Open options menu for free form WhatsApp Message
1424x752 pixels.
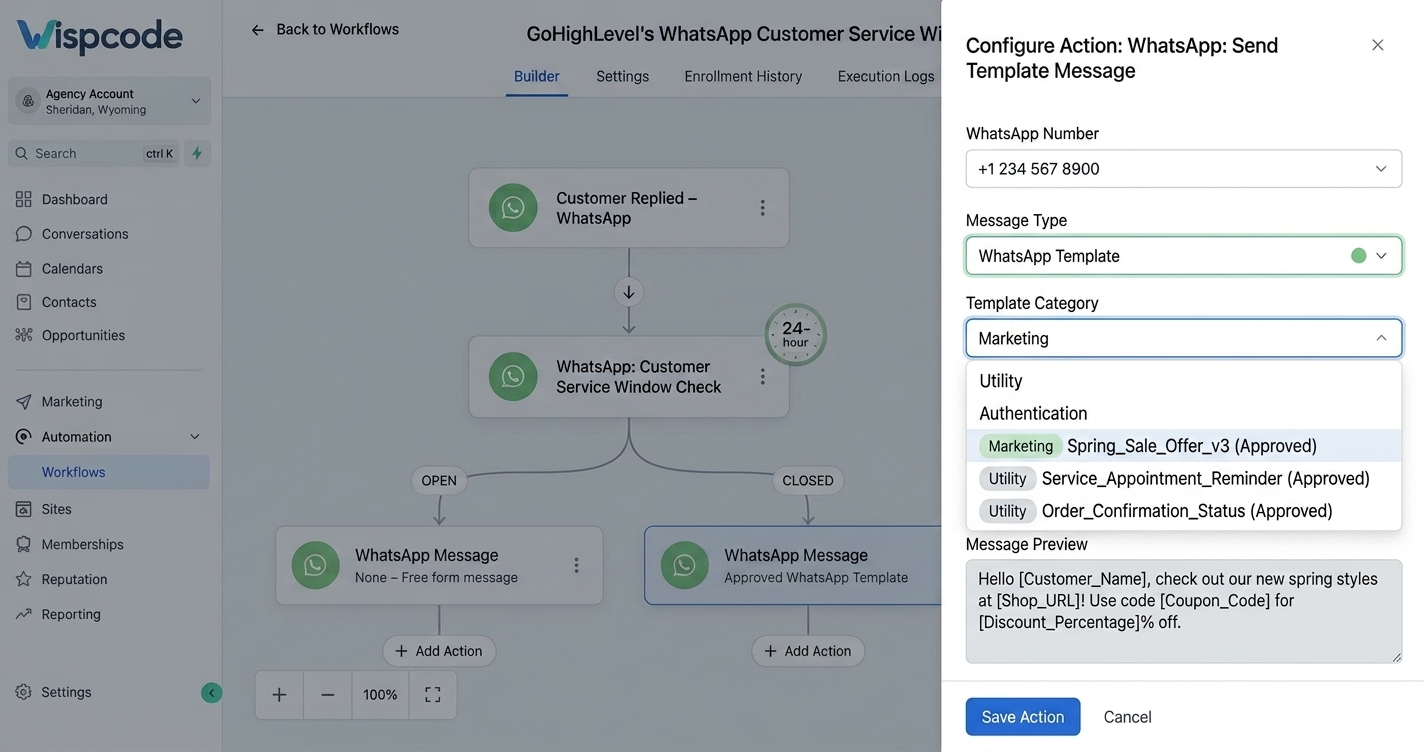tap(576, 565)
